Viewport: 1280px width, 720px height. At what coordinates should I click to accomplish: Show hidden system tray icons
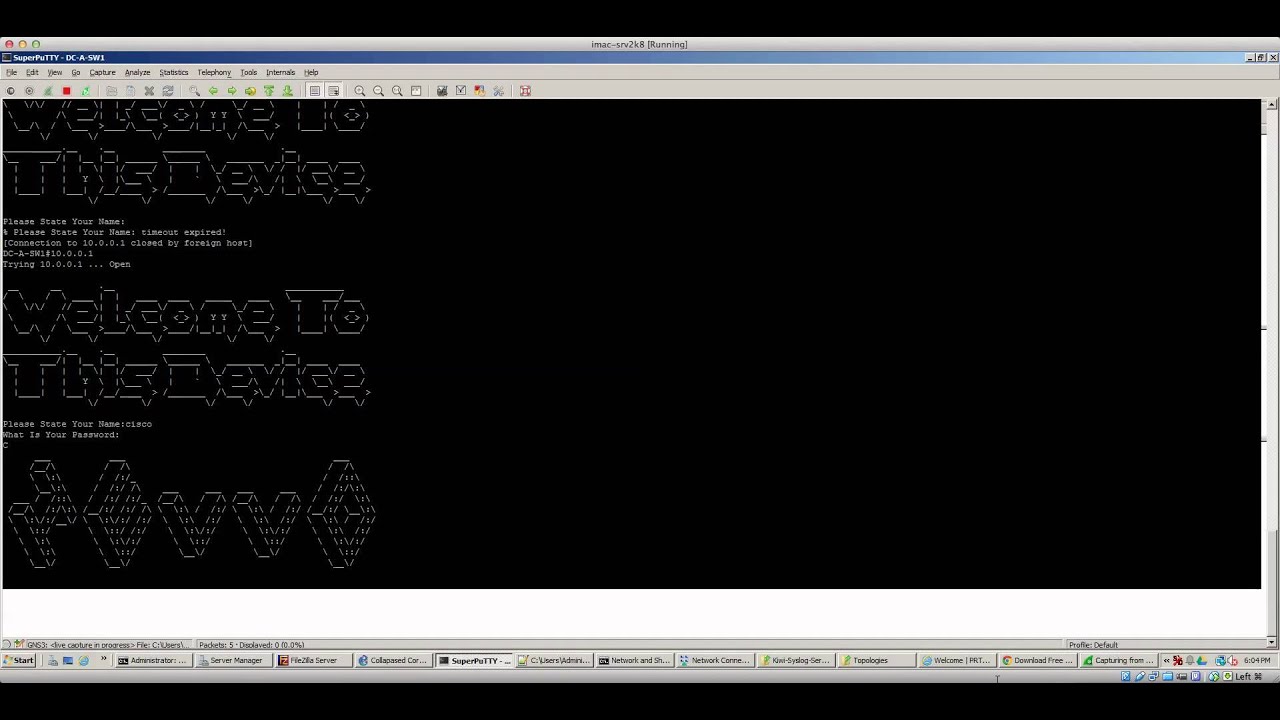tap(1166, 660)
